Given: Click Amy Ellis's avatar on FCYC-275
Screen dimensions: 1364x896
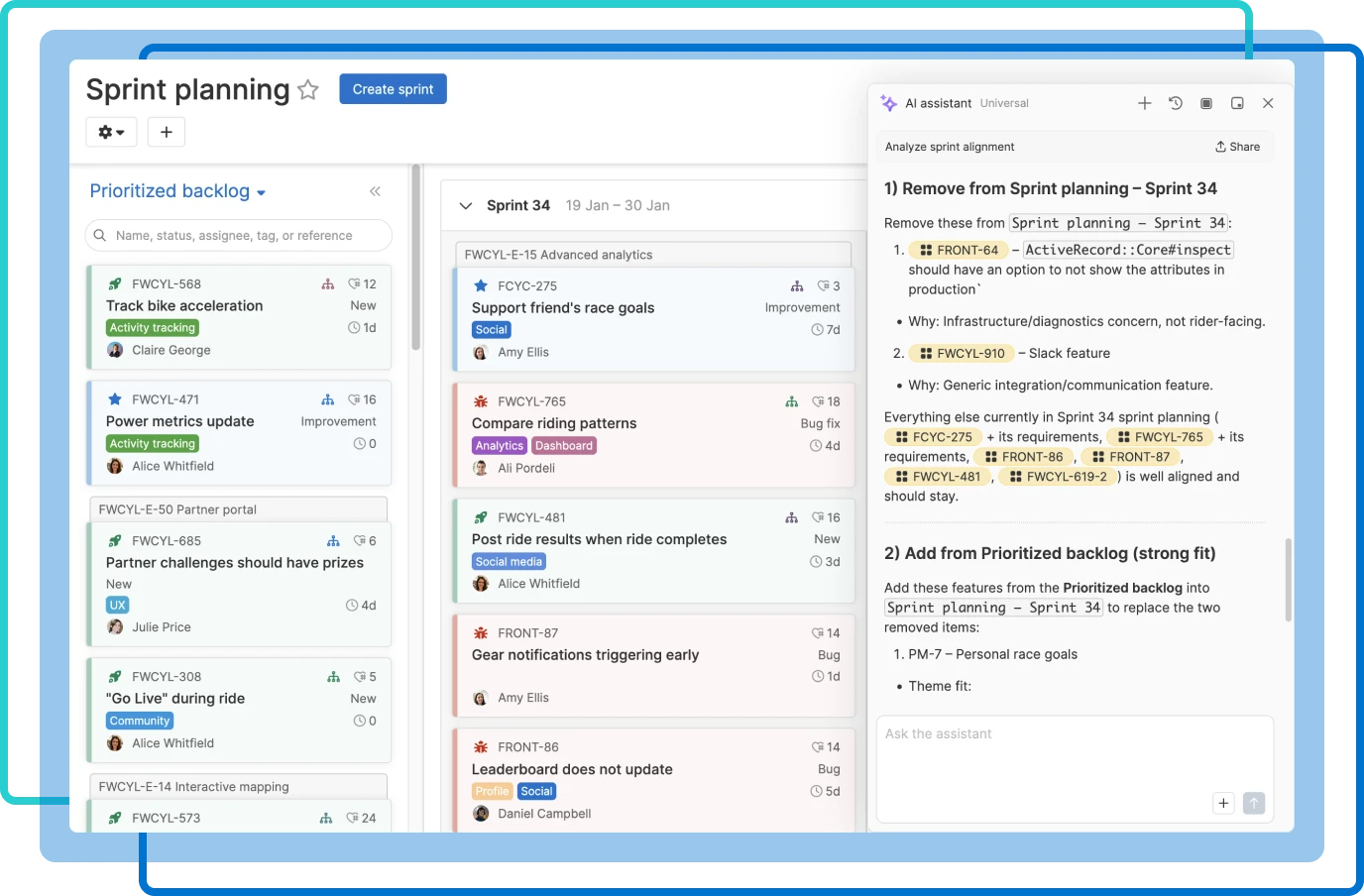Looking at the screenshot, I should tap(481, 352).
